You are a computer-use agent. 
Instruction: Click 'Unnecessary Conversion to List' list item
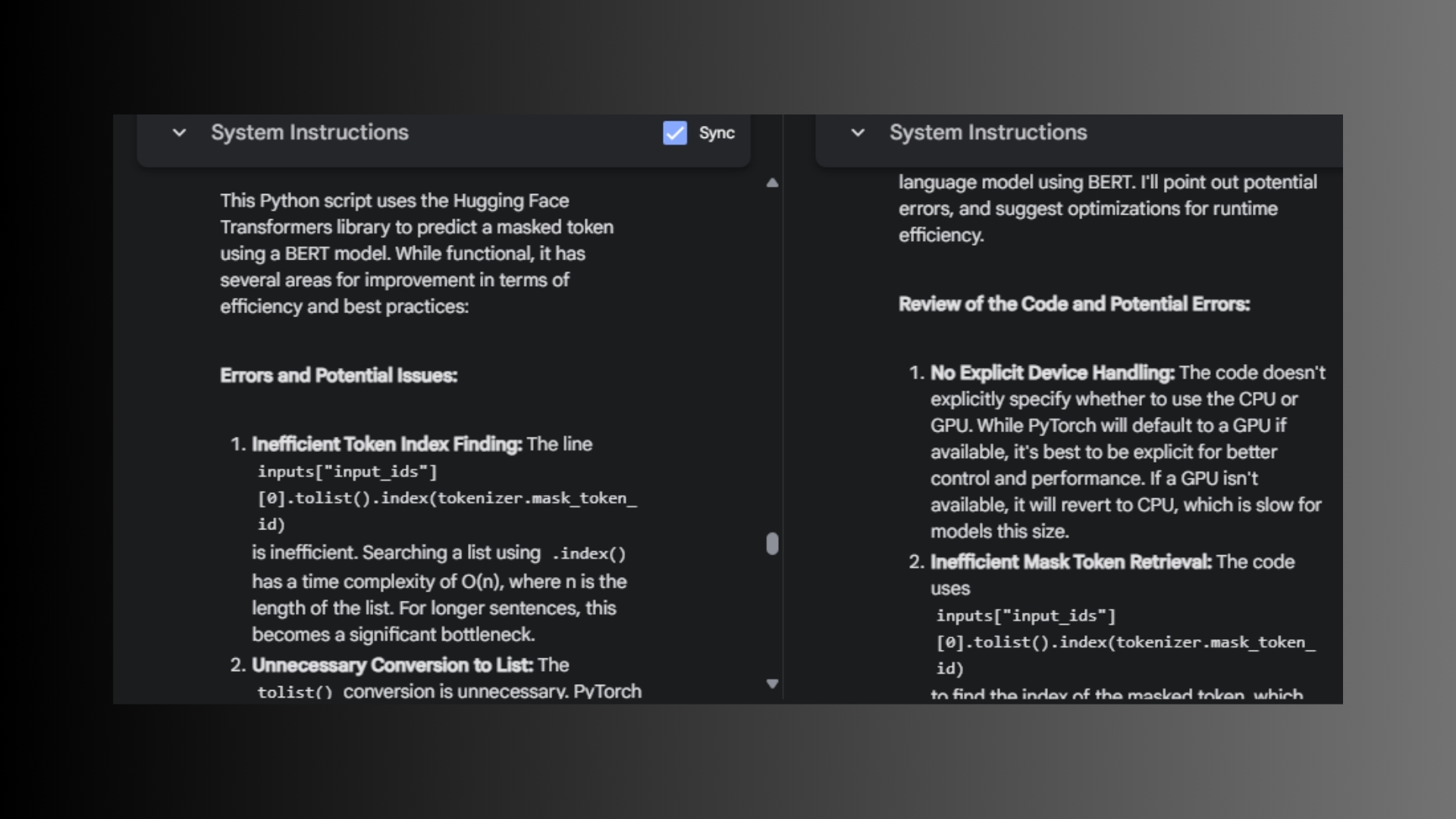pyautogui.click(x=392, y=665)
